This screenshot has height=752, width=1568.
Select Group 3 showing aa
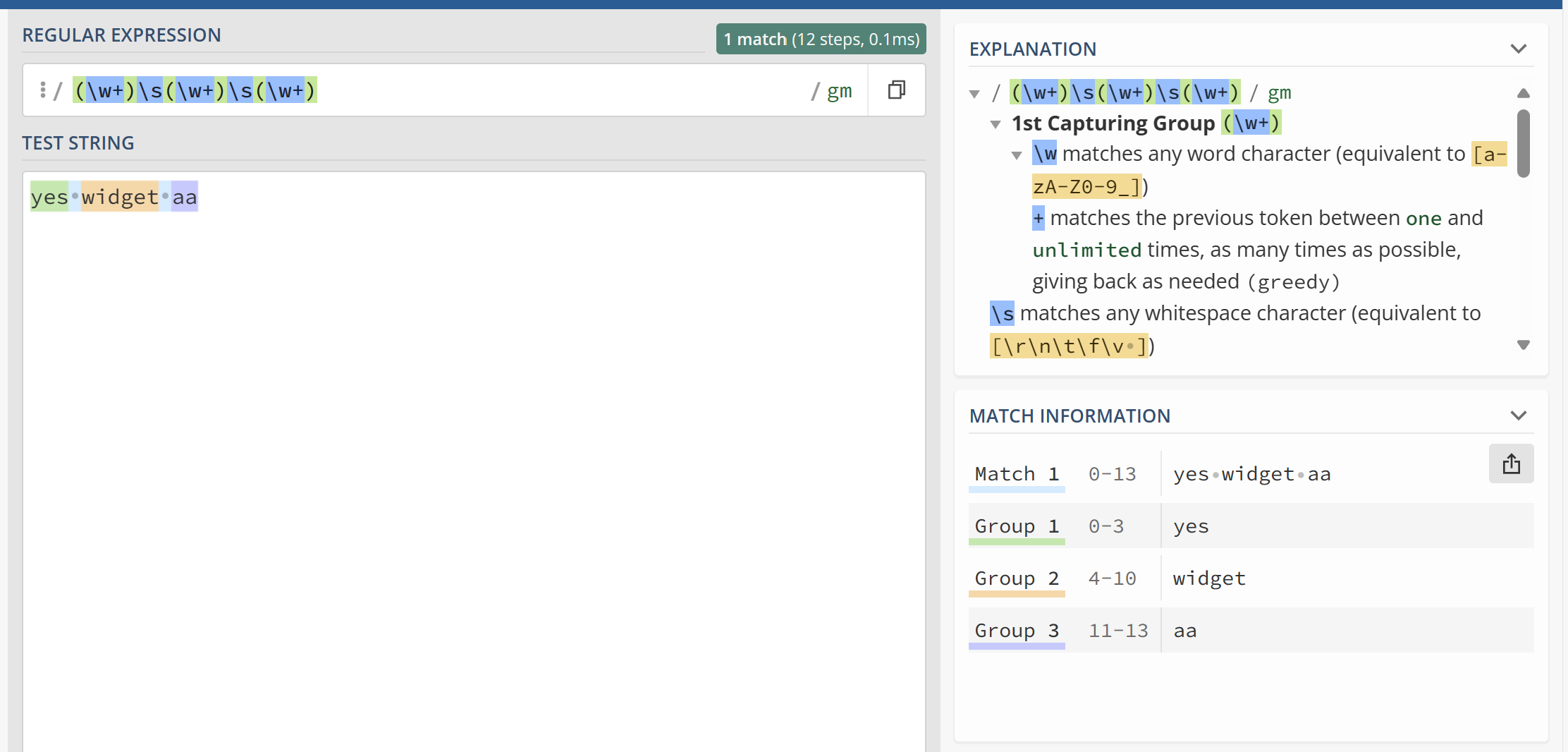(x=1017, y=630)
